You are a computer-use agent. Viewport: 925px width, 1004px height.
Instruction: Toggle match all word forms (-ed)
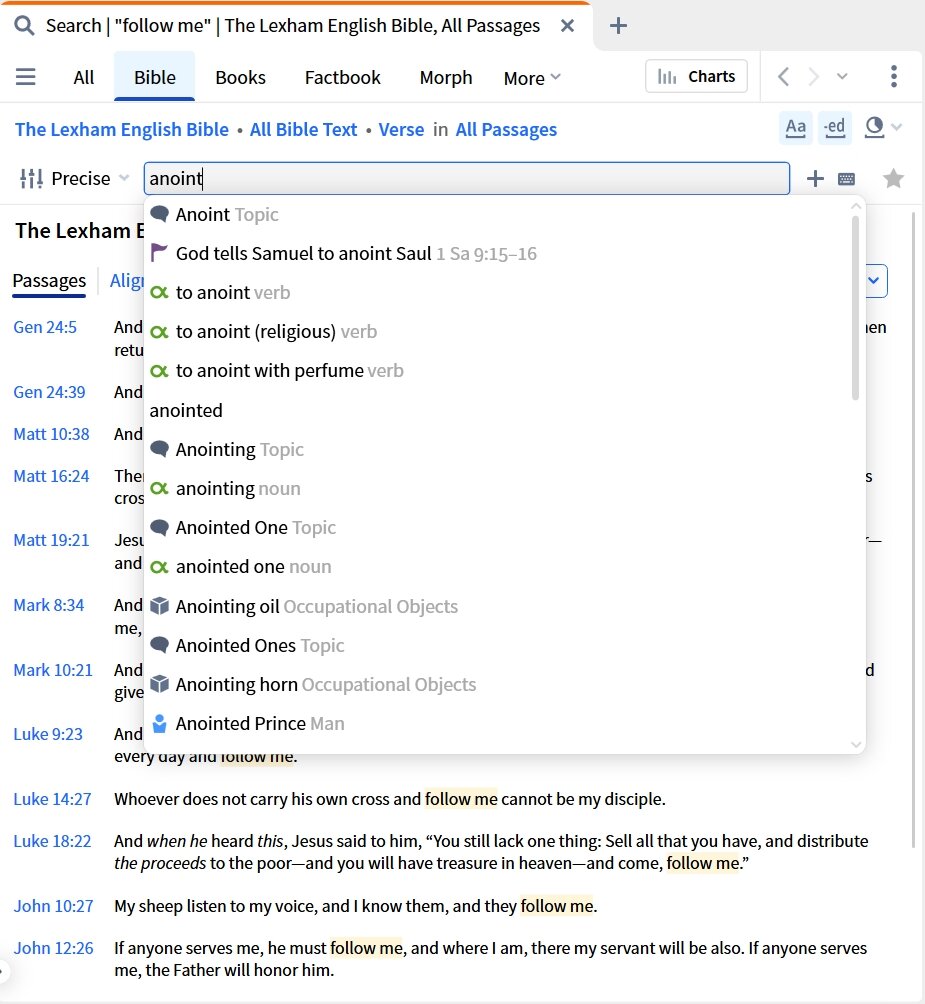835,127
